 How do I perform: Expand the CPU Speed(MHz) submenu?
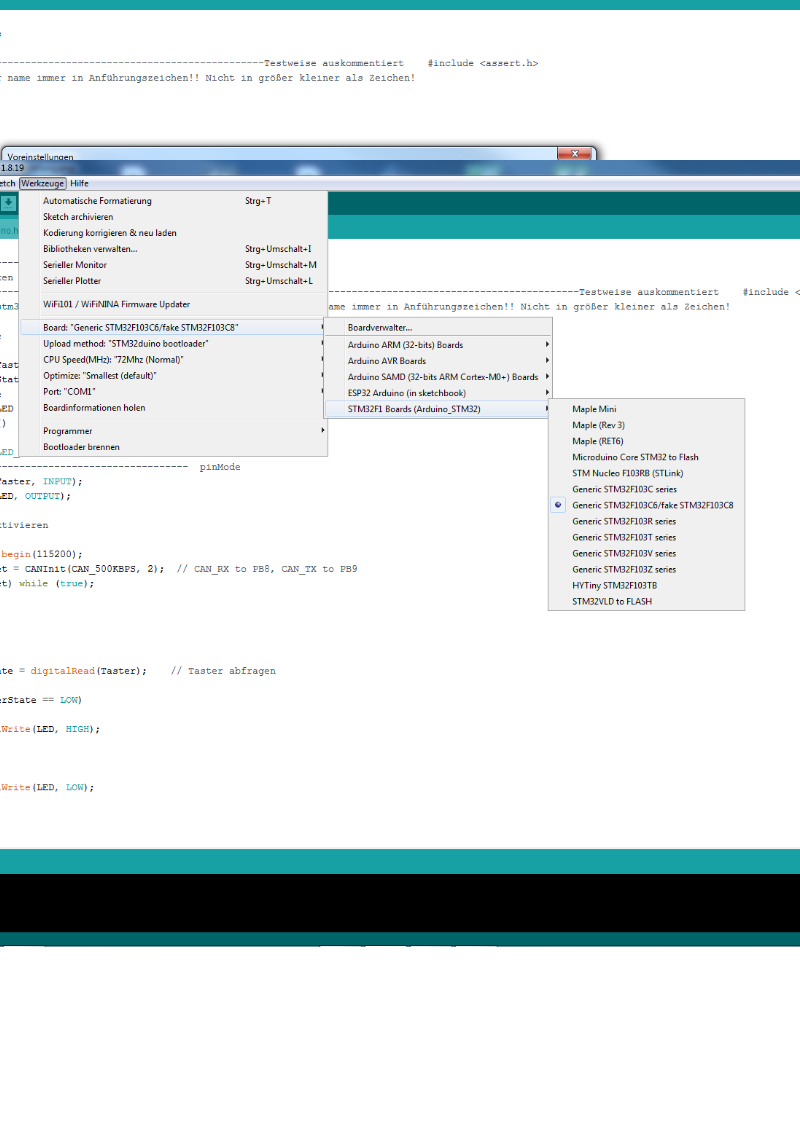pos(173,360)
